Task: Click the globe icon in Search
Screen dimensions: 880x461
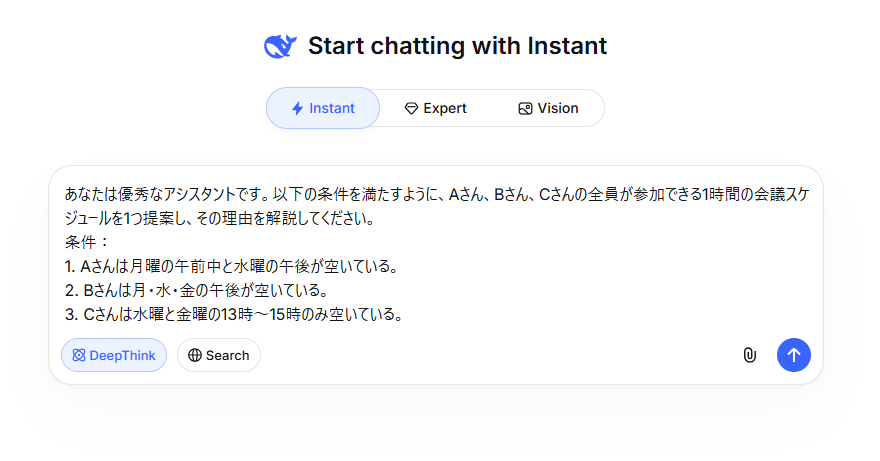Action: pyautogui.click(x=195, y=355)
